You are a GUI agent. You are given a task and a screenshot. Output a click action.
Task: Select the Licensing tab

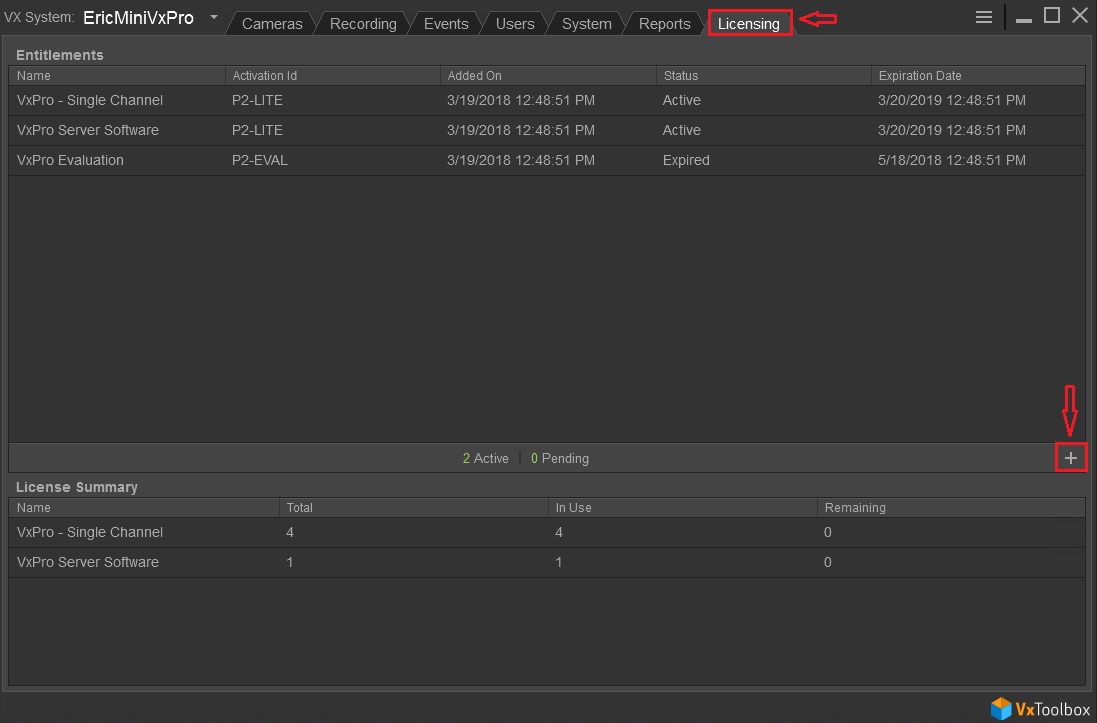click(x=749, y=24)
